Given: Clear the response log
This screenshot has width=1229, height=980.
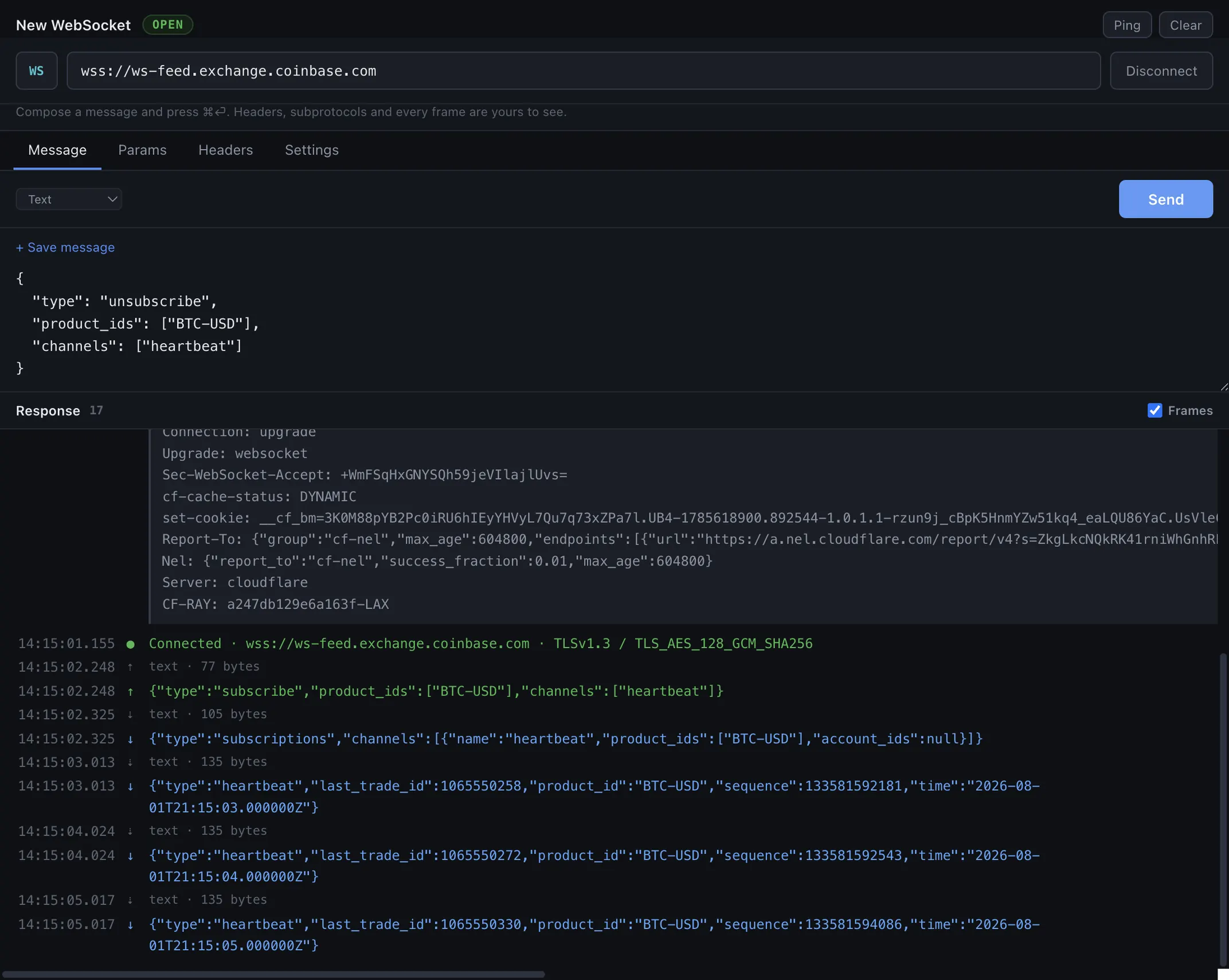Looking at the screenshot, I should (1185, 25).
